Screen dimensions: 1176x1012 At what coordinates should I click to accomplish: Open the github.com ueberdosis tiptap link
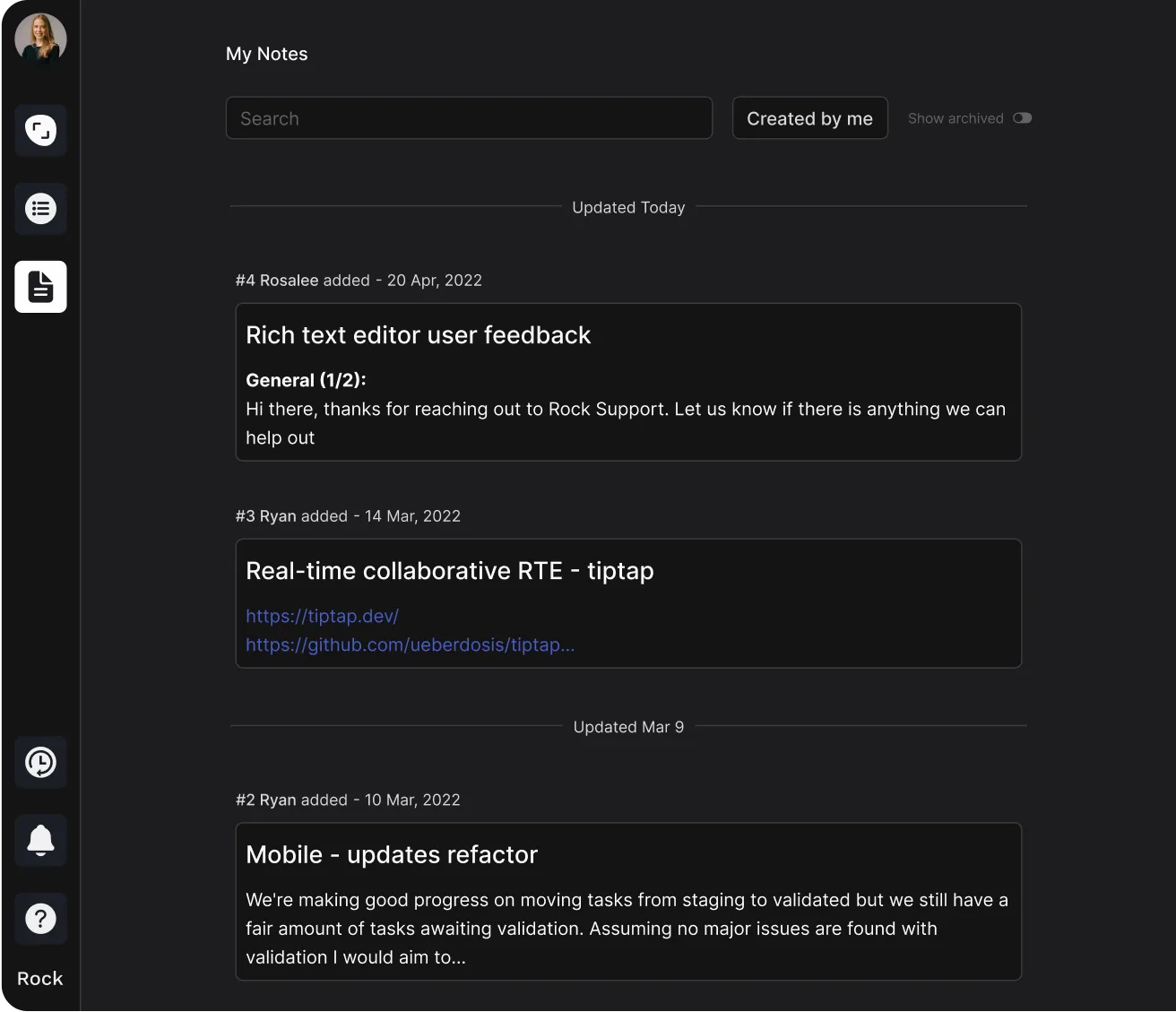(410, 644)
